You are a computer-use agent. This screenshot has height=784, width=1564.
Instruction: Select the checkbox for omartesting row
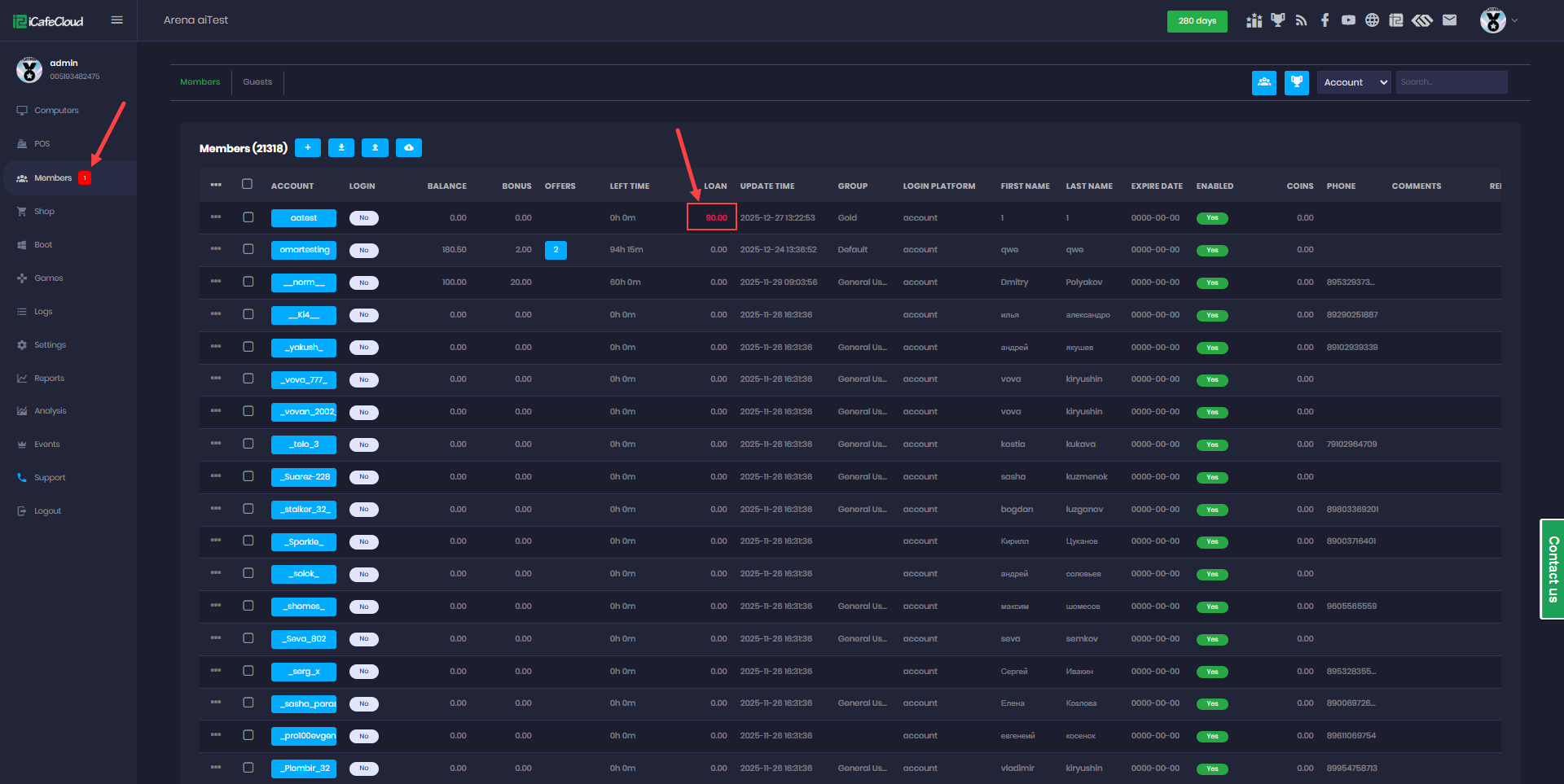[x=248, y=249]
